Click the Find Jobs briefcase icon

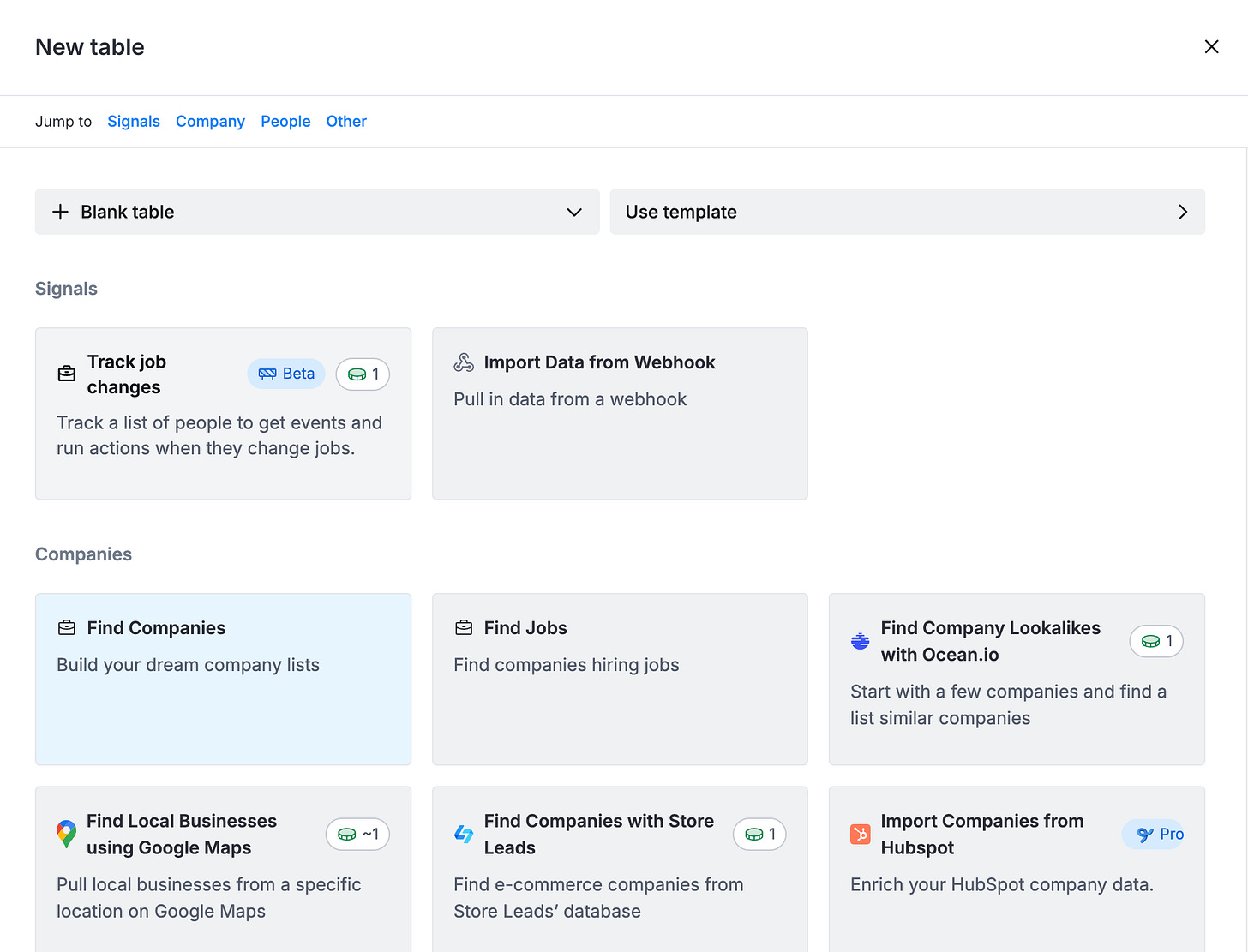click(464, 628)
